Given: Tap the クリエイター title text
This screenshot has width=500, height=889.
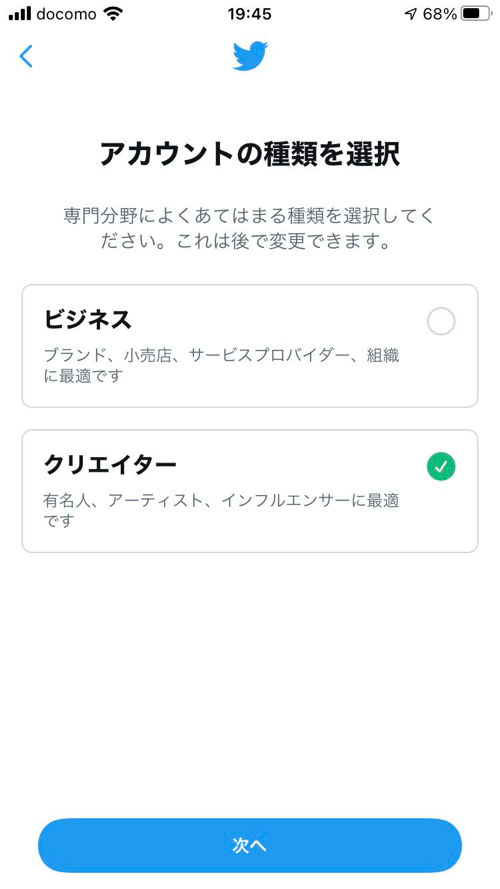Looking at the screenshot, I should (x=110, y=465).
